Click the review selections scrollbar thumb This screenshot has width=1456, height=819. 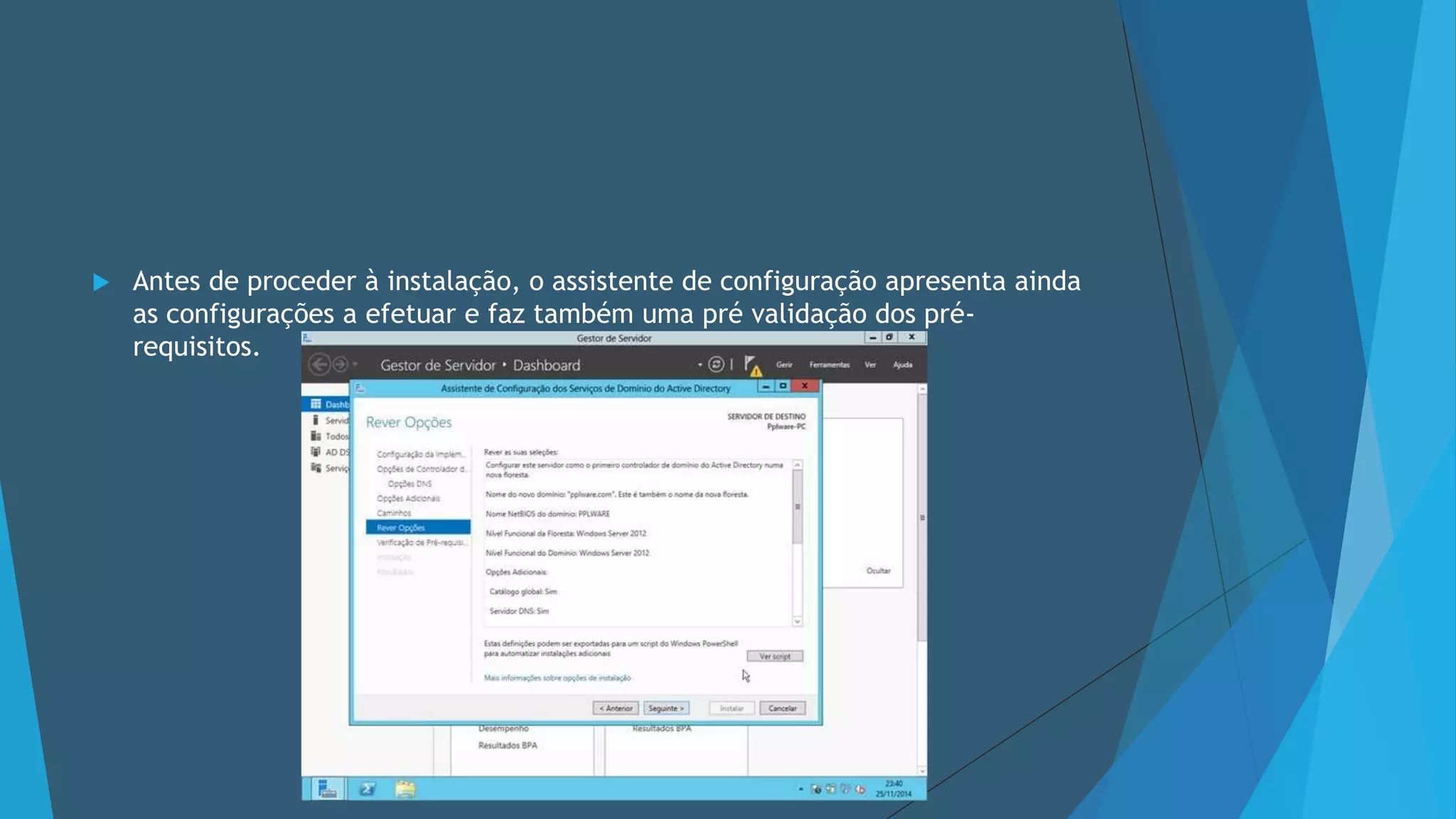point(798,507)
